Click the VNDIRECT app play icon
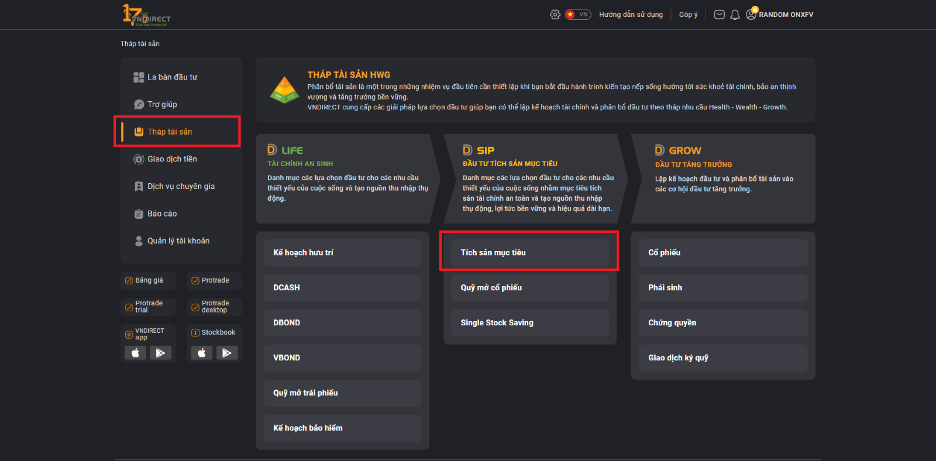Viewport: 936px width, 462px height. coord(128,334)
